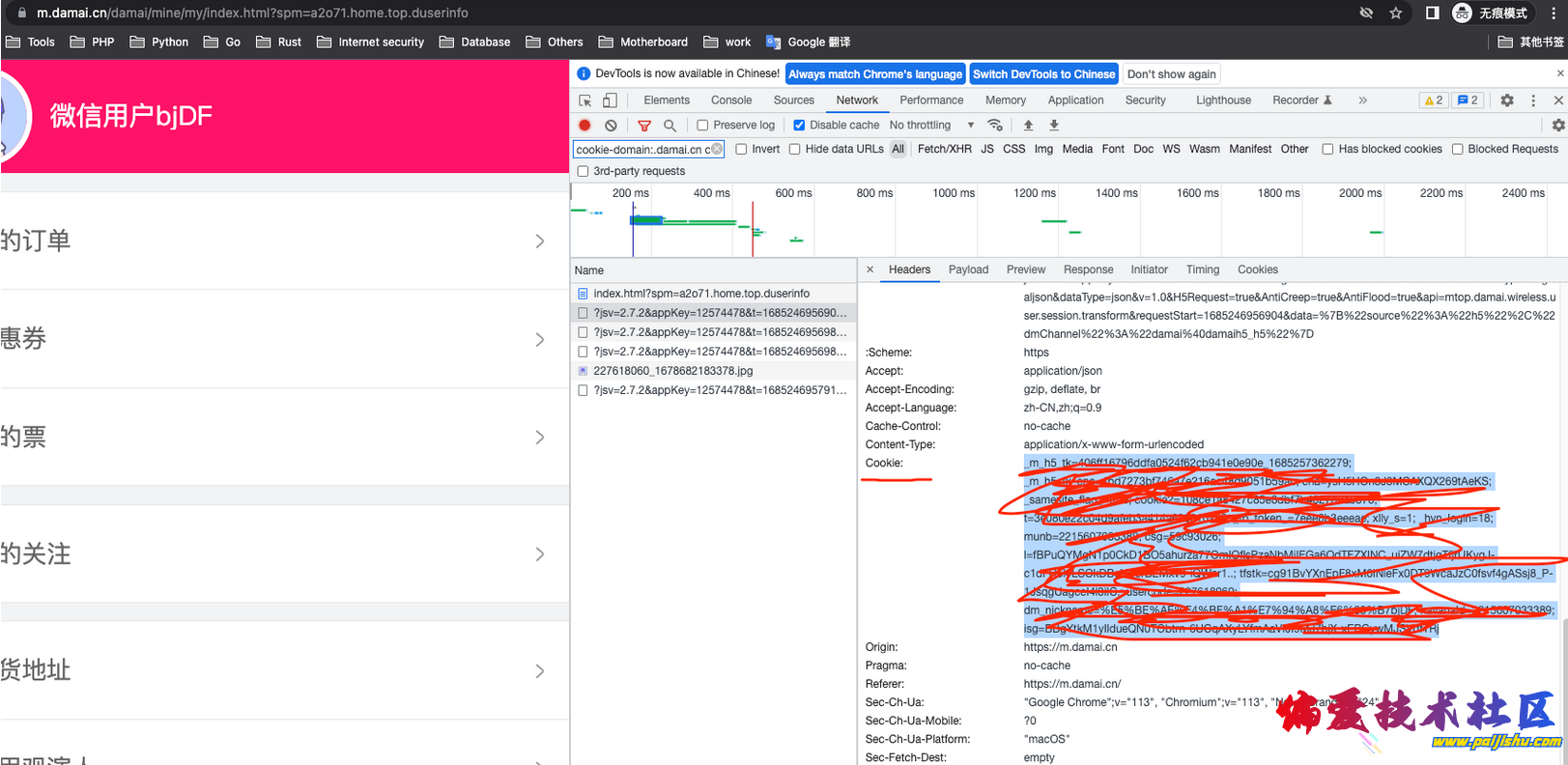Click Switch DevTools to Chinese button

click(1043, 74)
